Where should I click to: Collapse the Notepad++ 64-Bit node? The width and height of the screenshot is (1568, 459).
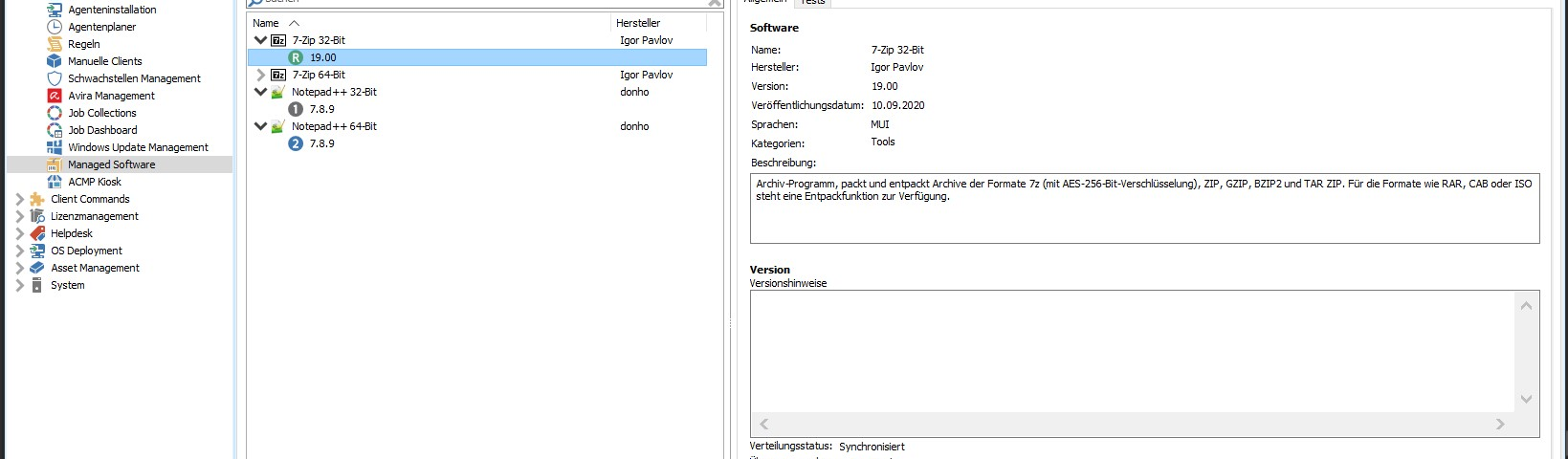click(260, 126)
